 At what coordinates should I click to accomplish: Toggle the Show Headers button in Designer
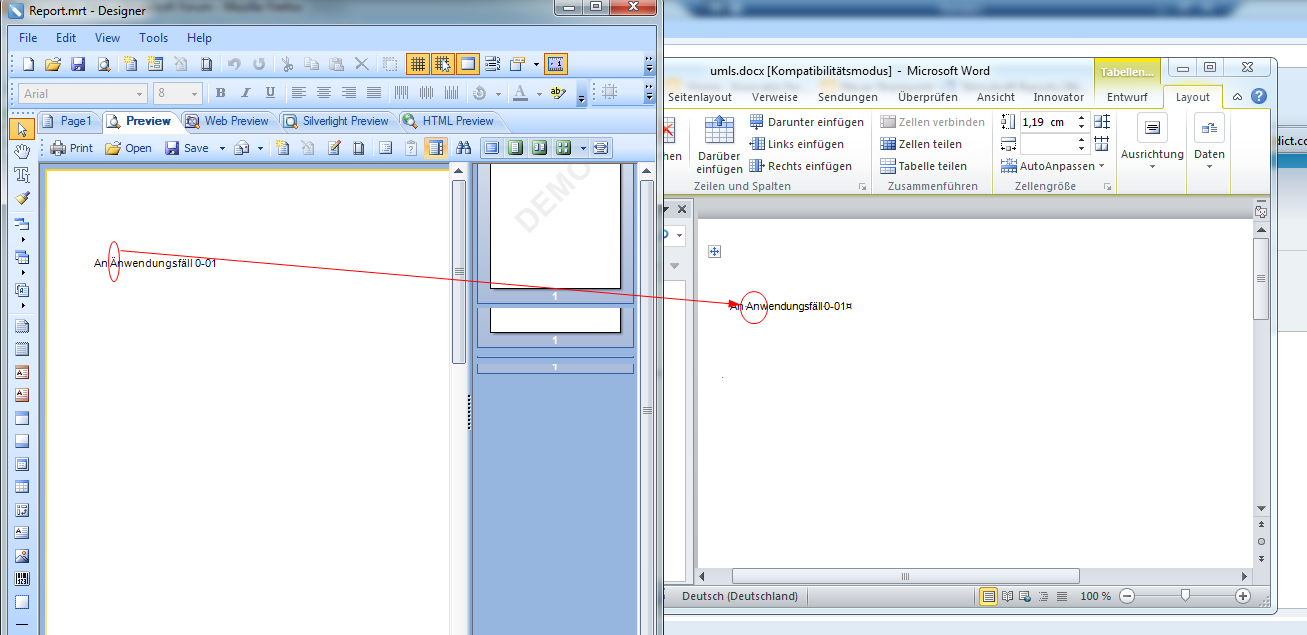pos(467,64)
